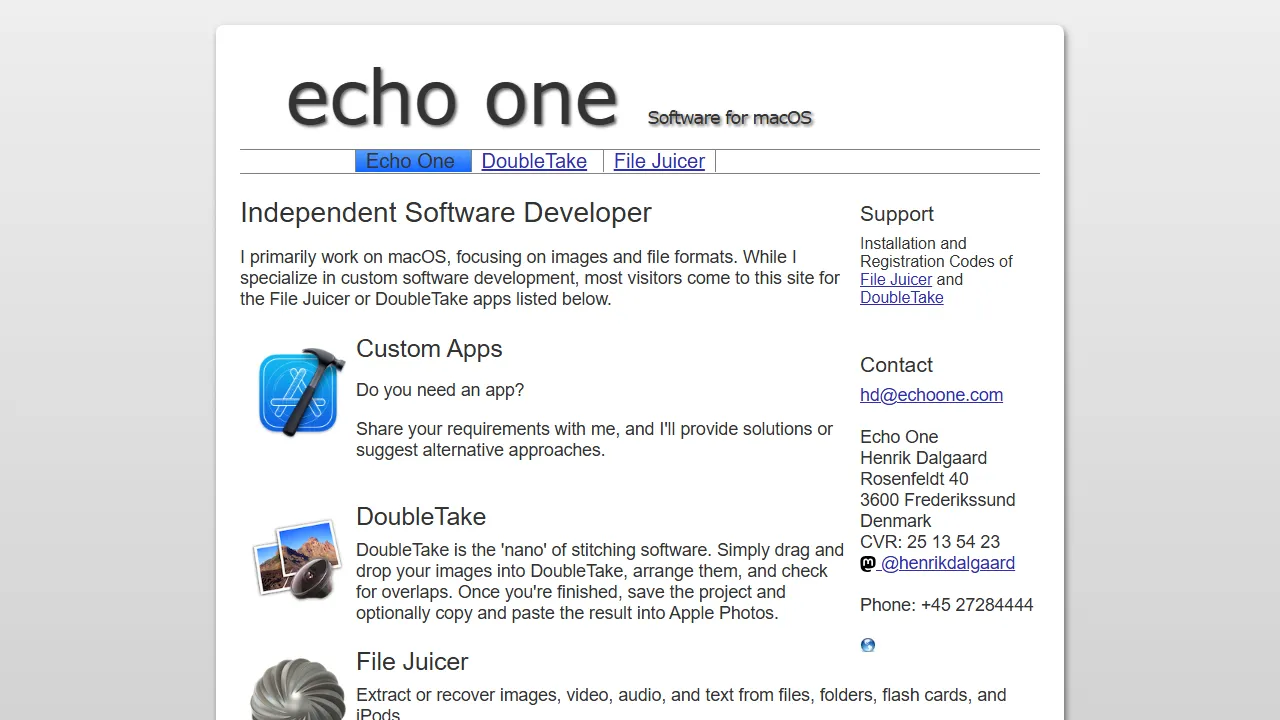Click the DoubleTake section heading
This screenshot has width=1280, height=720.
pyautogui.click(x=420, y=516)
